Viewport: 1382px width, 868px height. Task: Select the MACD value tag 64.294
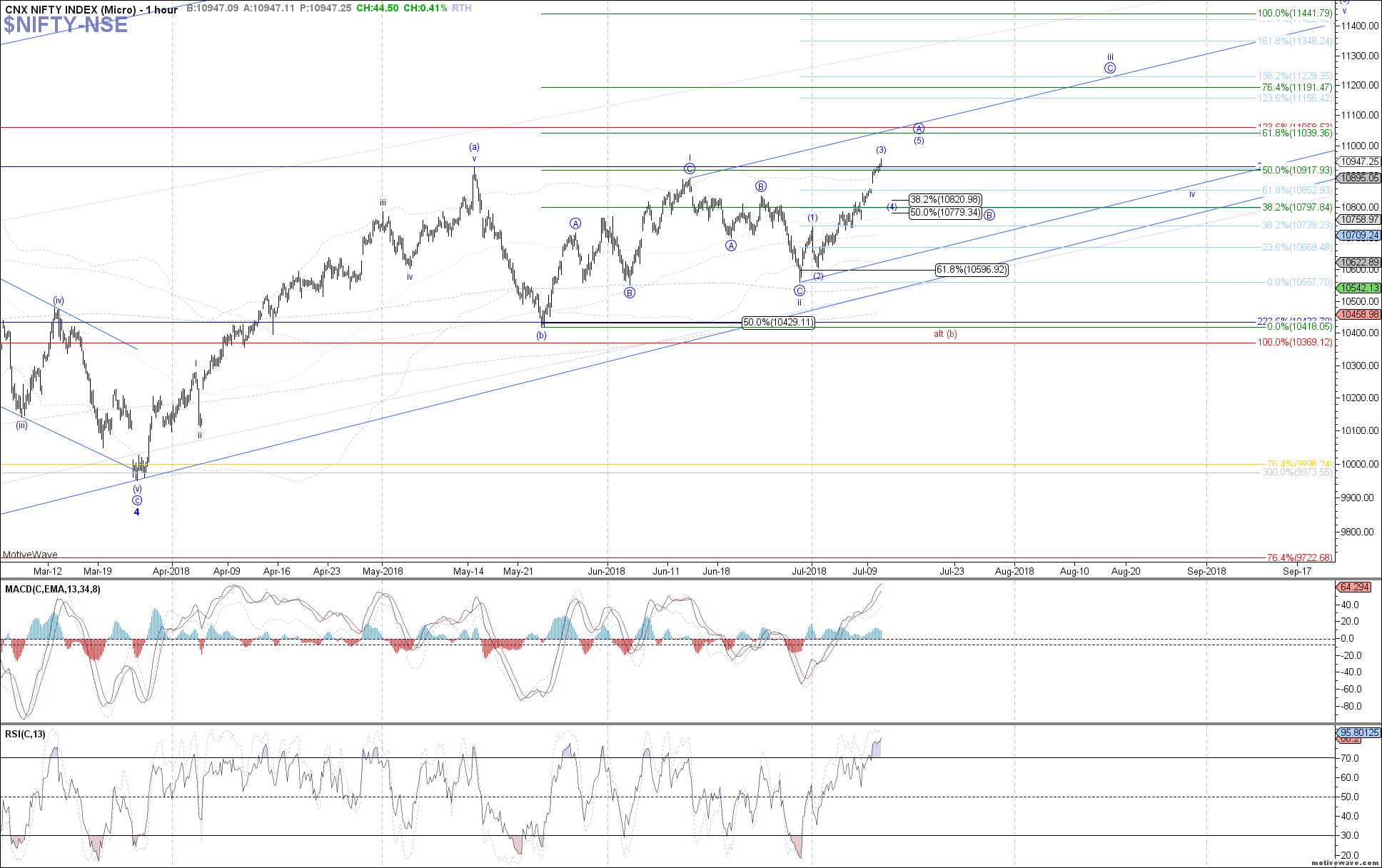1354,587
